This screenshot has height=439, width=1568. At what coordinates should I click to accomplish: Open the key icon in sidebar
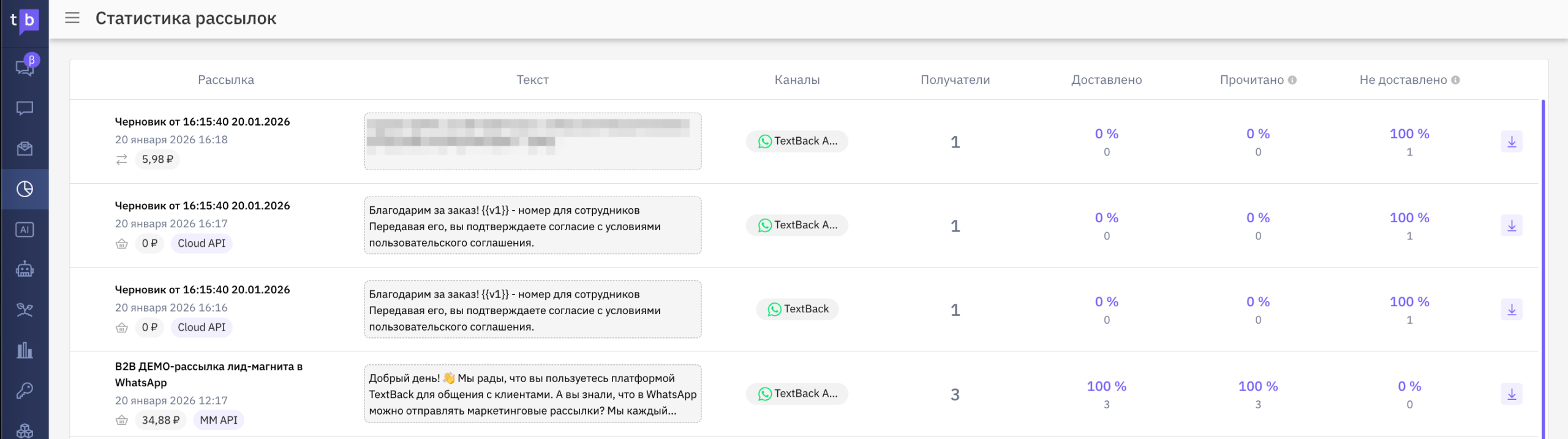point(24,390)
